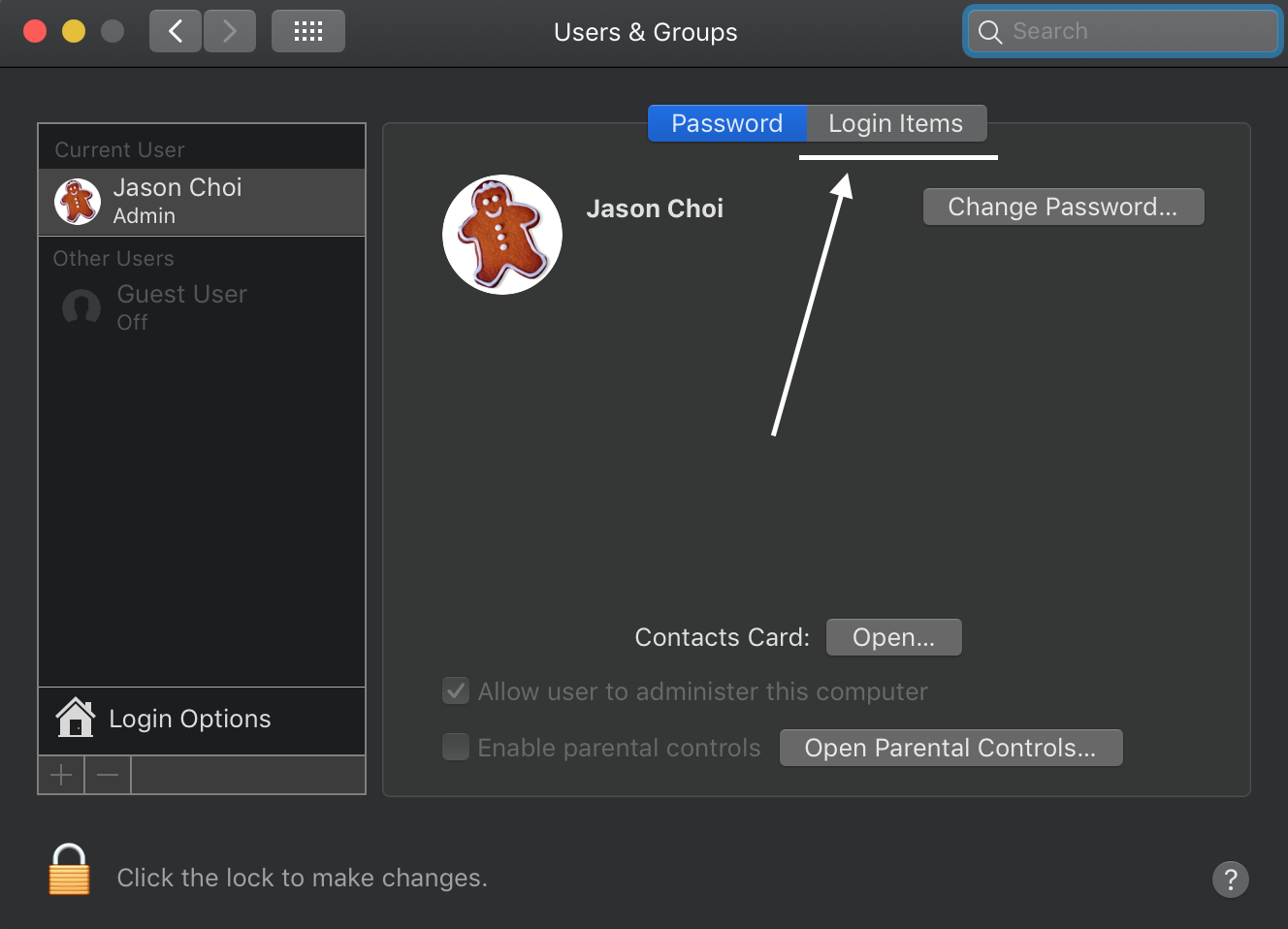Click the add user plus button
The height and width of the screenshot is (929, 1288).
point(61,775)
